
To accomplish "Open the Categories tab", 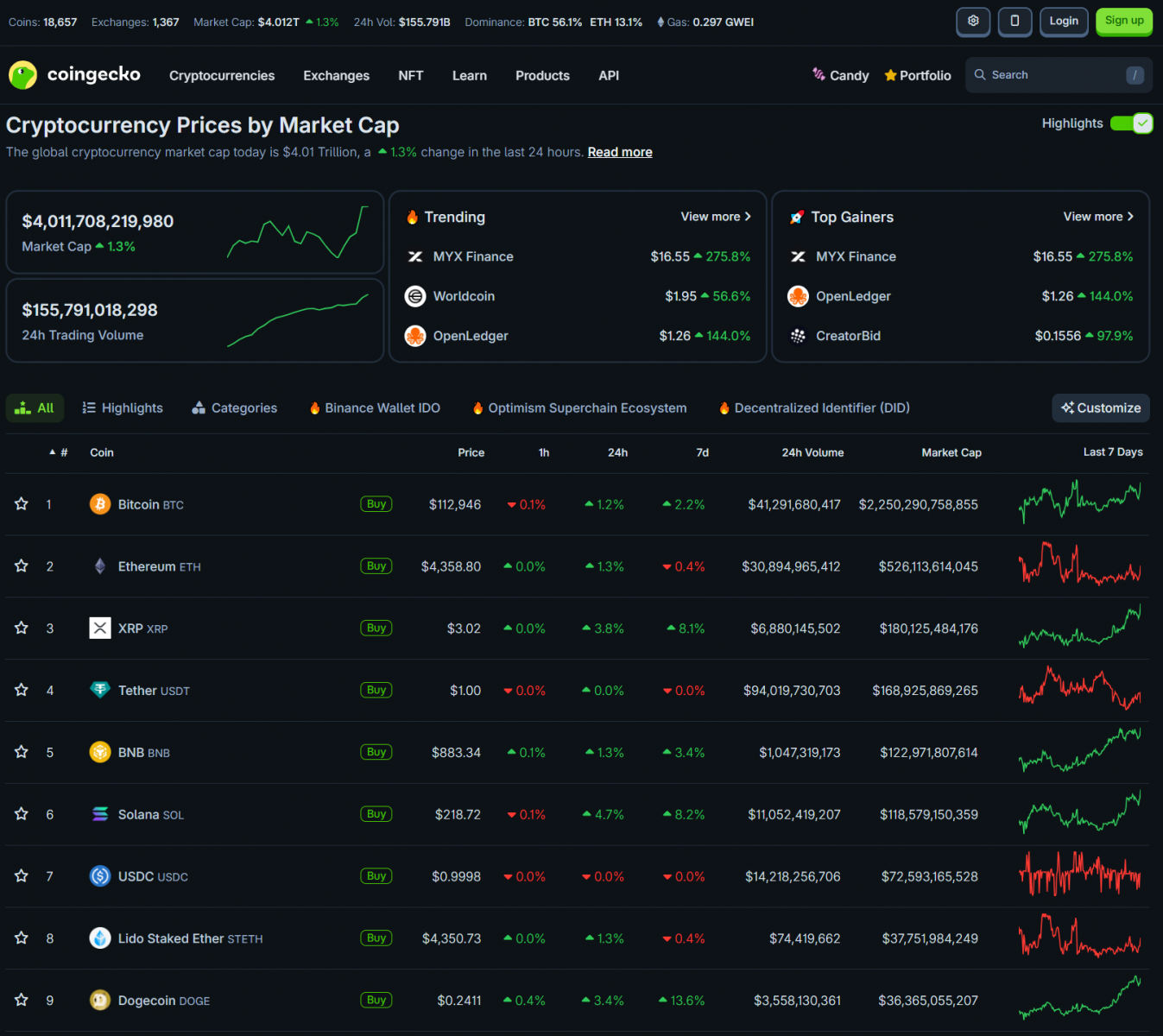I will (x=234, y=407).
